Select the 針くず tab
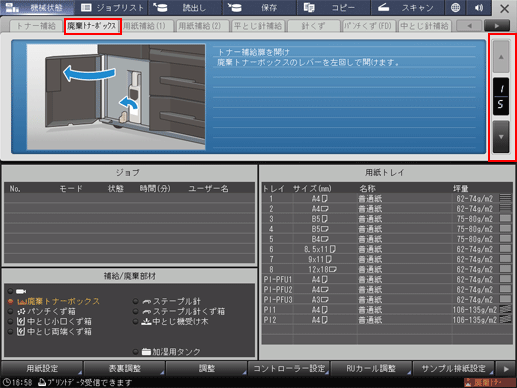Screen dimensions: 517x388 pos(313,26)
